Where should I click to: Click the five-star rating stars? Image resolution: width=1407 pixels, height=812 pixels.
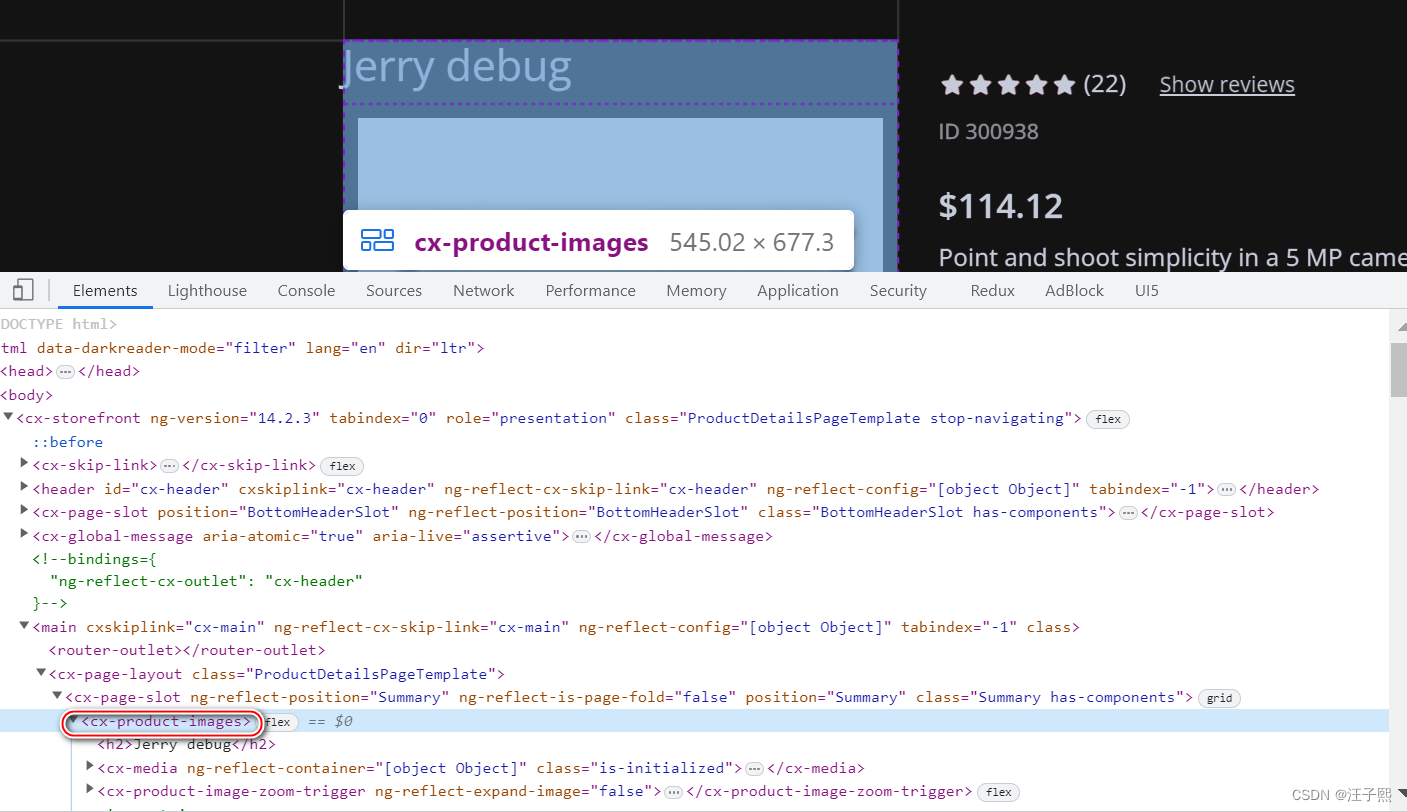click(x=1008, y=85)
